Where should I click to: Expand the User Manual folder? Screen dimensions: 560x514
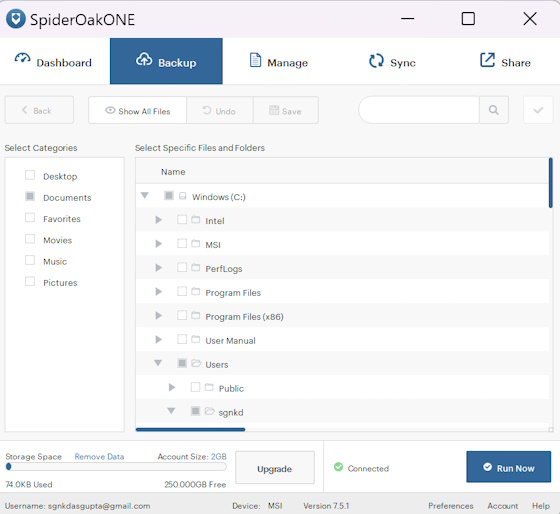pyautogui.click(x=159, y=339)
